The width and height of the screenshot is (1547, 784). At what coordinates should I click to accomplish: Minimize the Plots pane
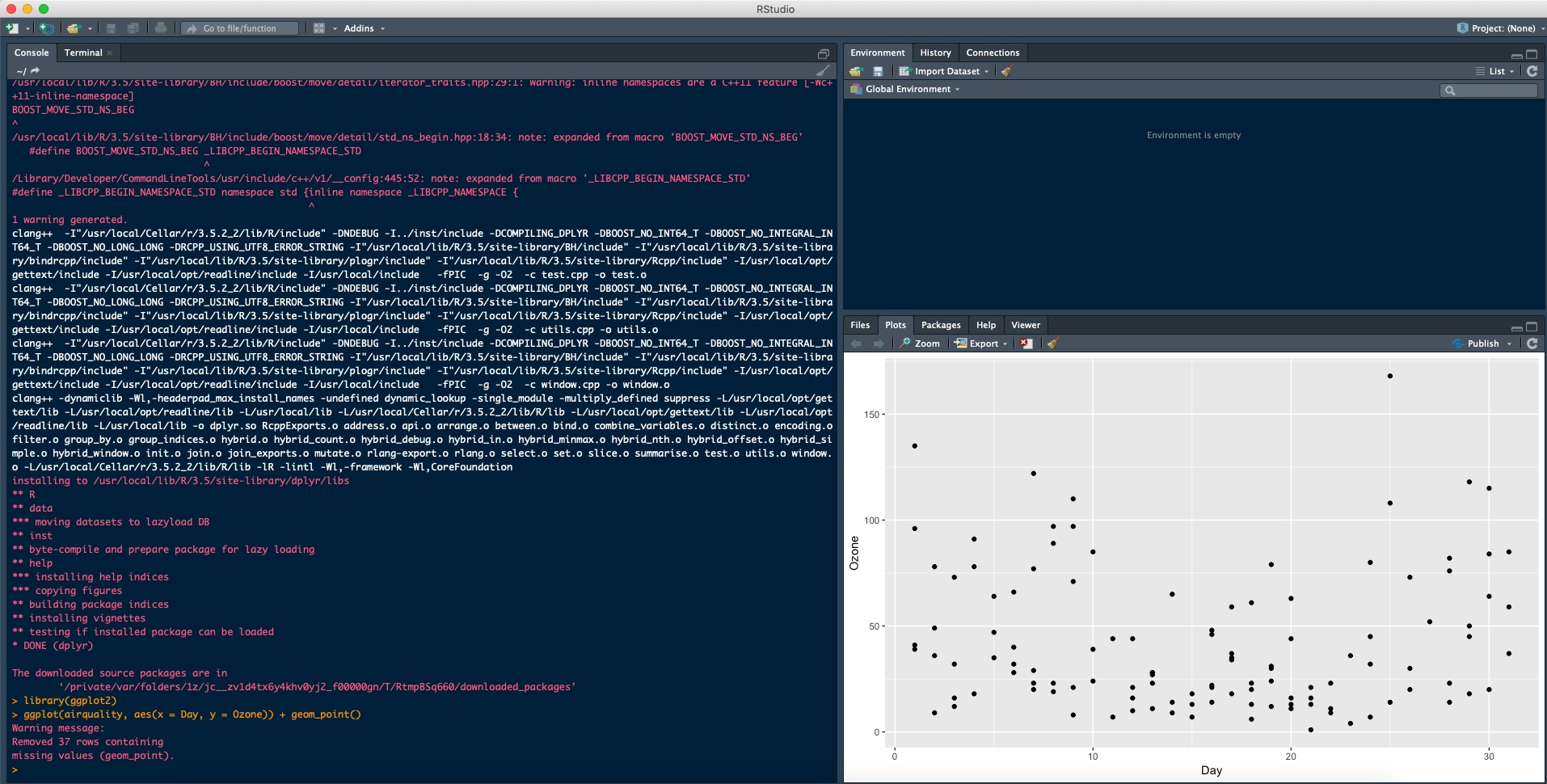1516,327
